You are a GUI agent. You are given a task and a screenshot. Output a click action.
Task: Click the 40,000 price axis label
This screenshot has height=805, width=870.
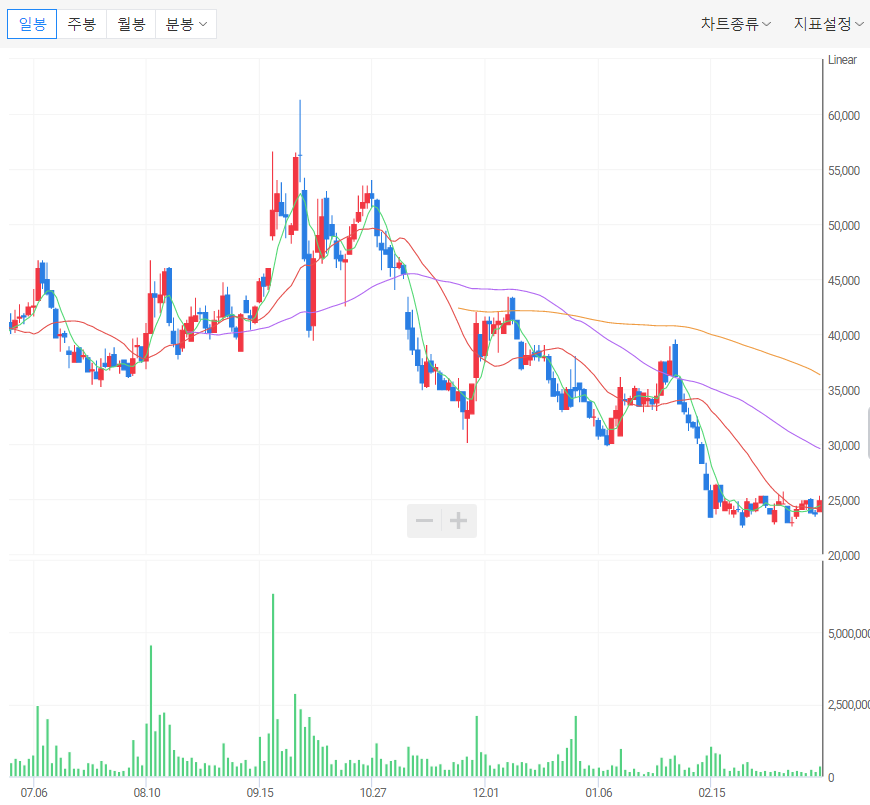pos(844,336)
